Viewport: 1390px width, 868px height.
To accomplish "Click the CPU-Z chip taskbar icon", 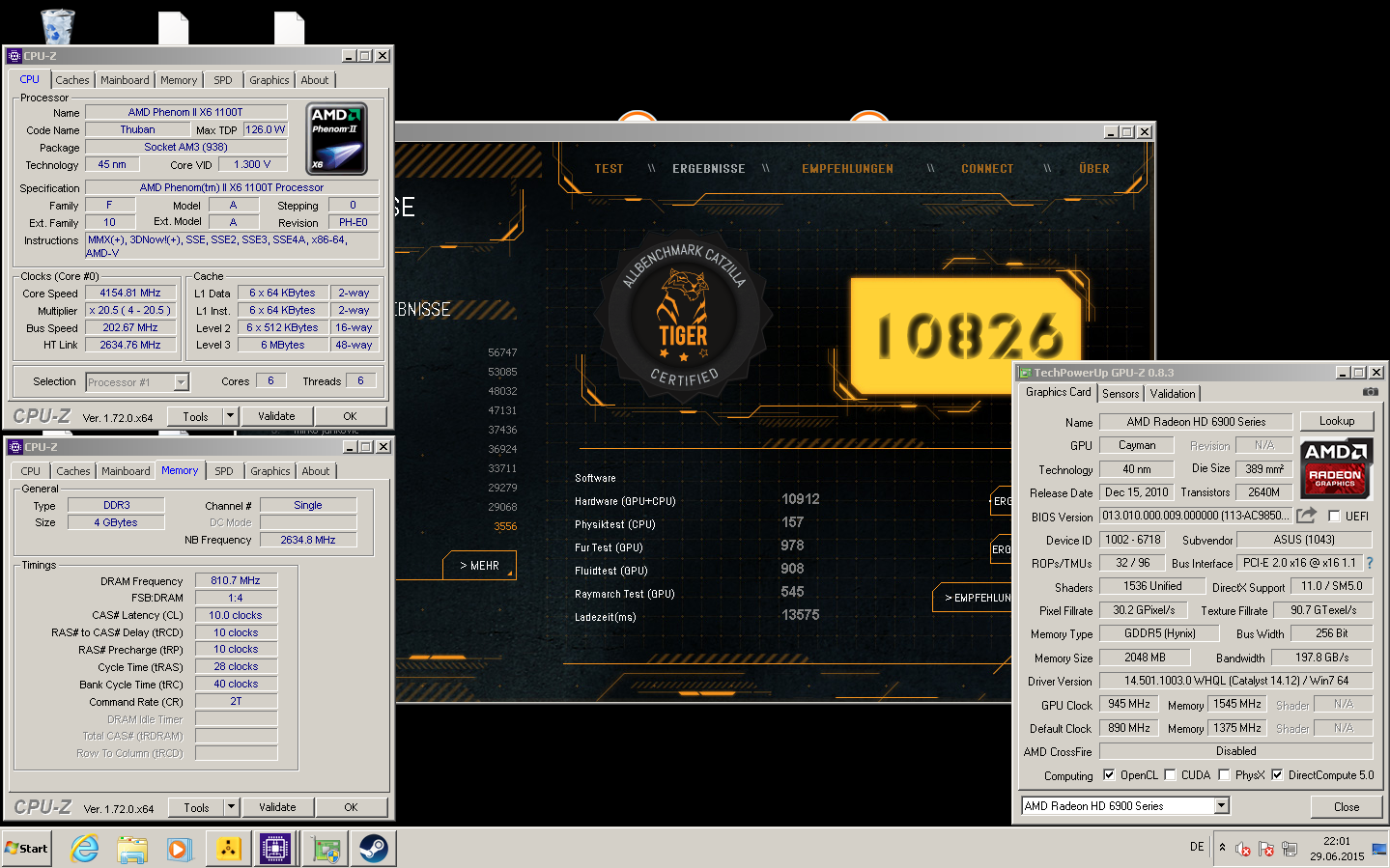I will 275,849.
